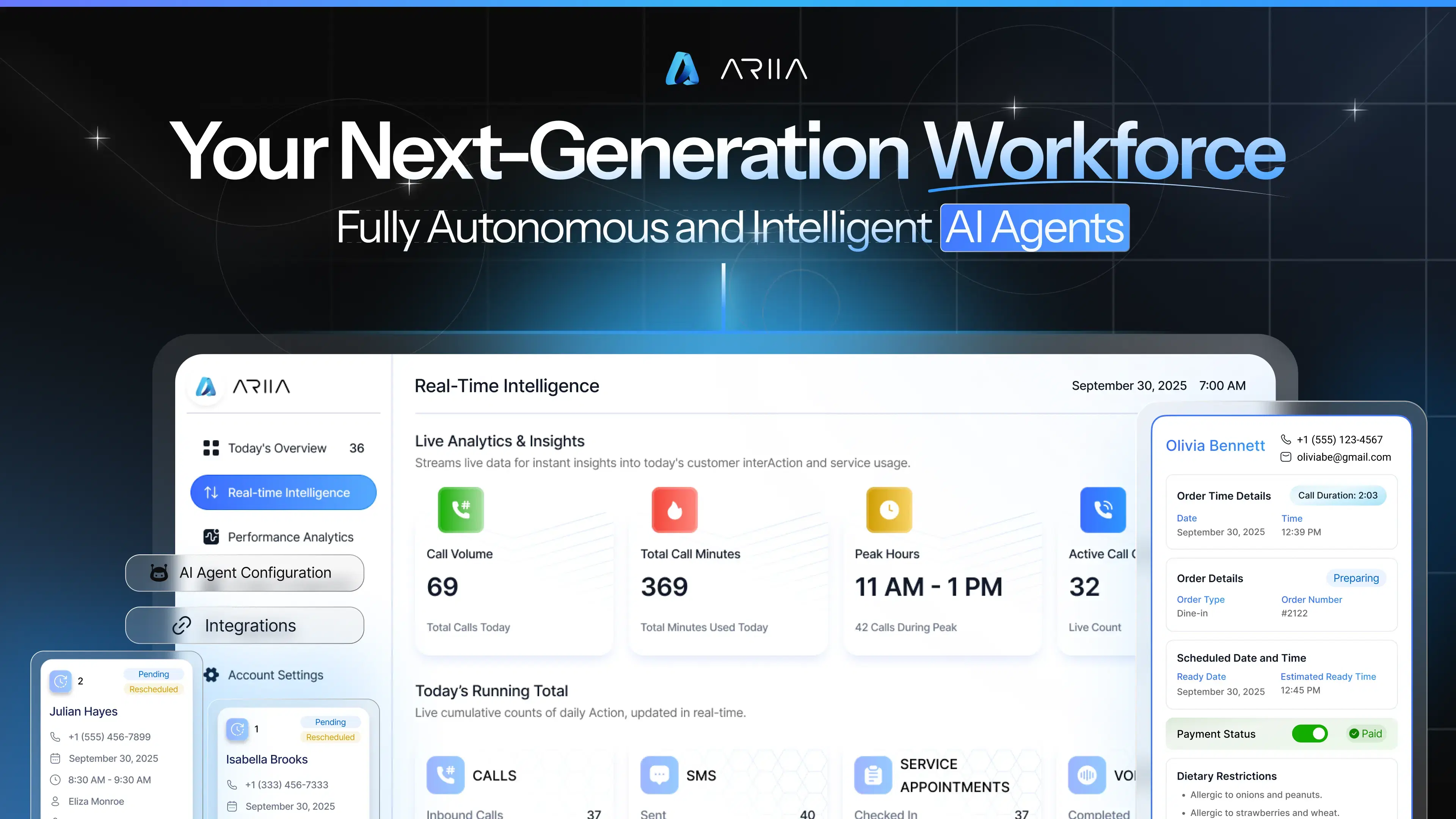Click the voice waveform icon in Running Total
Image resolution: width=1456 pixels, height=819 pixels.
point(1087,775)
